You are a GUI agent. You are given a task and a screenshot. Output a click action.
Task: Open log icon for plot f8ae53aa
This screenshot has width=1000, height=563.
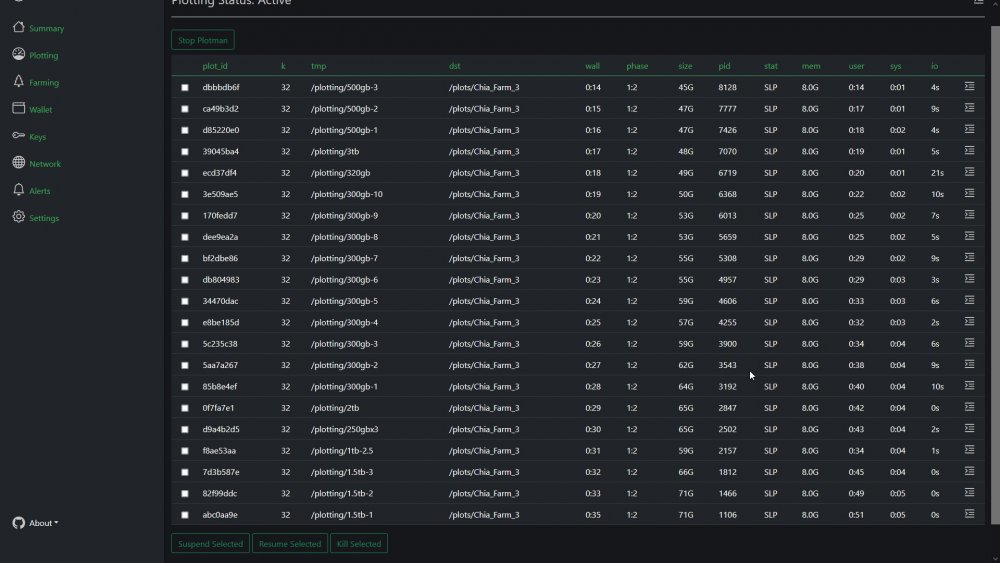point(969,450)
